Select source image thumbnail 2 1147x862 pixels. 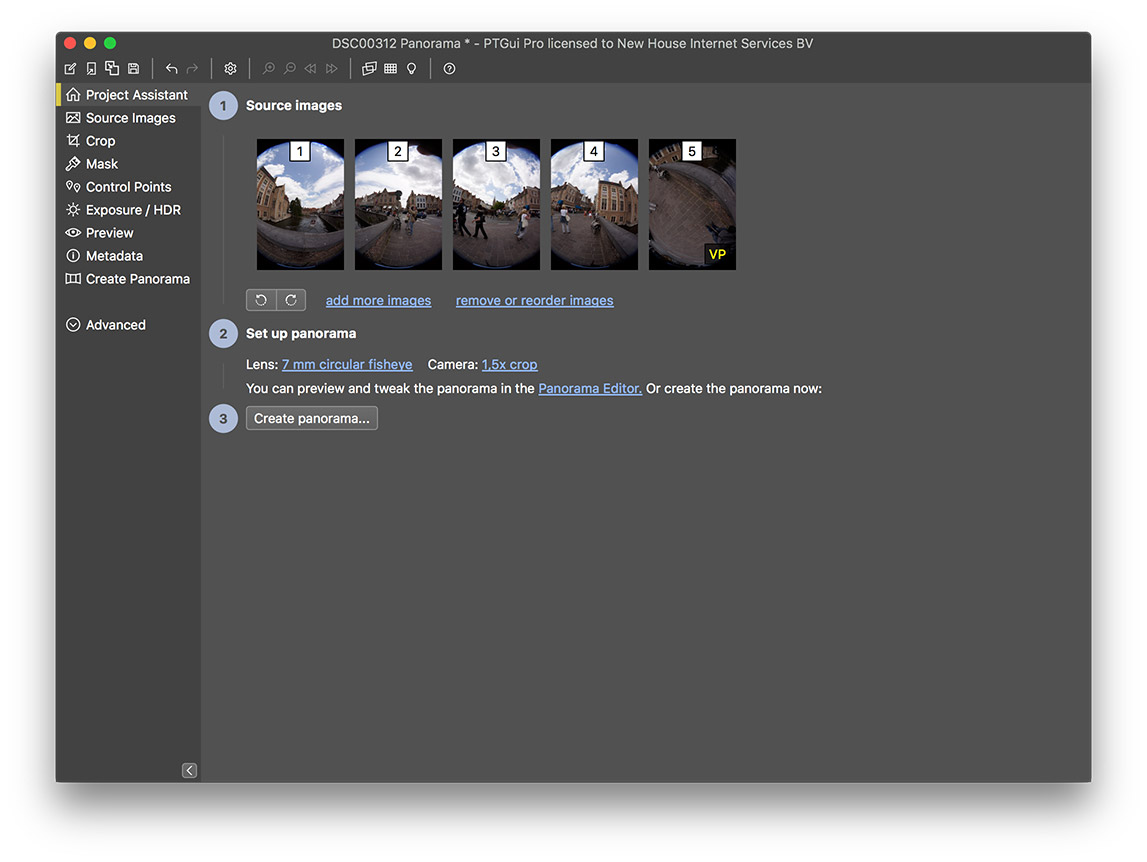[399, 204]
